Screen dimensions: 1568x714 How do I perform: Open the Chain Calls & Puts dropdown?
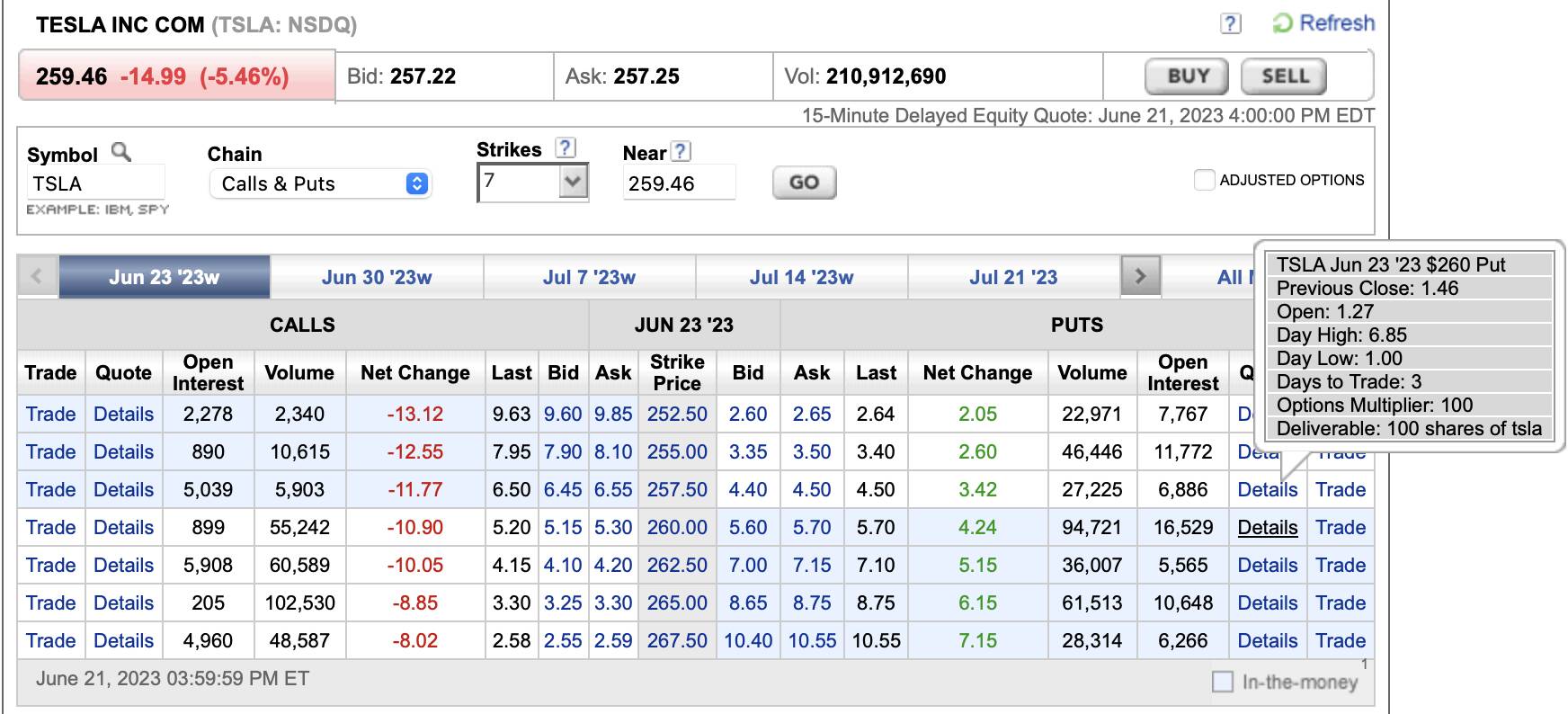pos(320,183)
